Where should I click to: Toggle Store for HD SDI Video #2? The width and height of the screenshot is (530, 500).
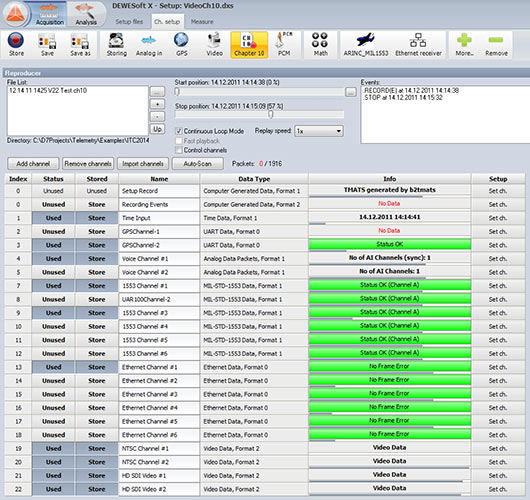(97, 489)
